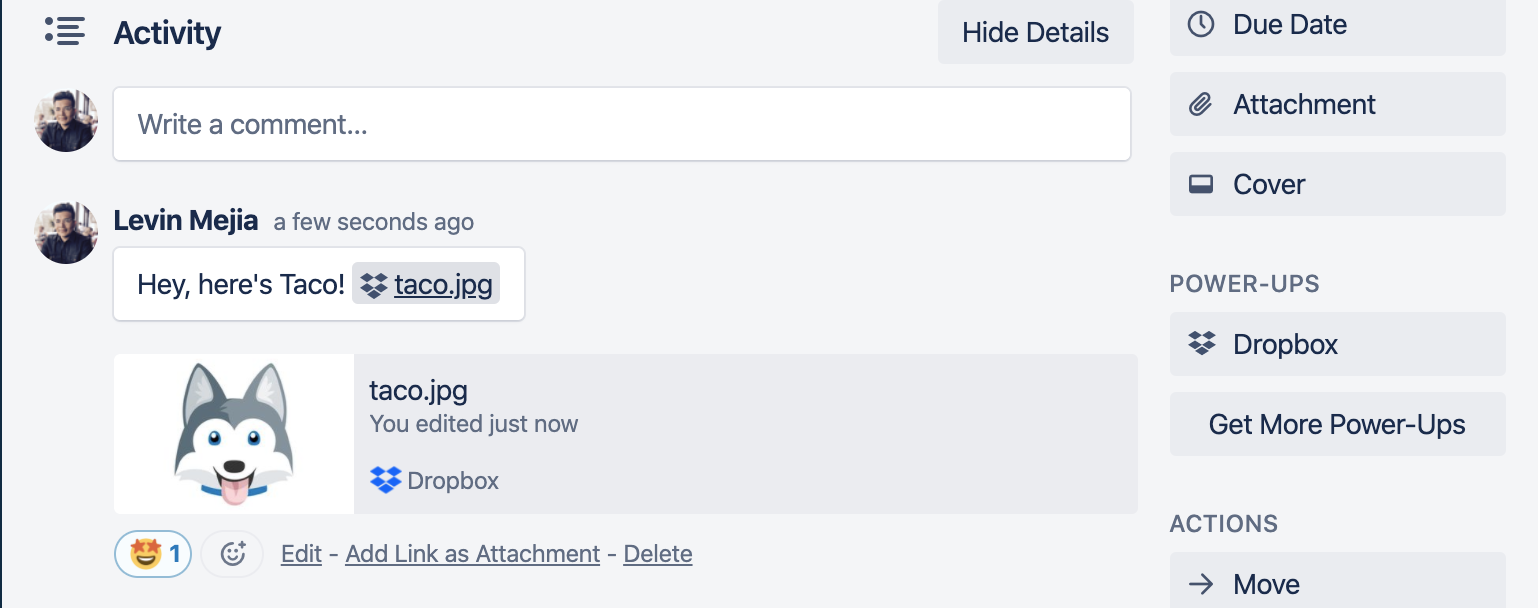The width and height of the screenshot is (1538, 608).
Task: Click the Write a comment field
Action: click(621, 124)
